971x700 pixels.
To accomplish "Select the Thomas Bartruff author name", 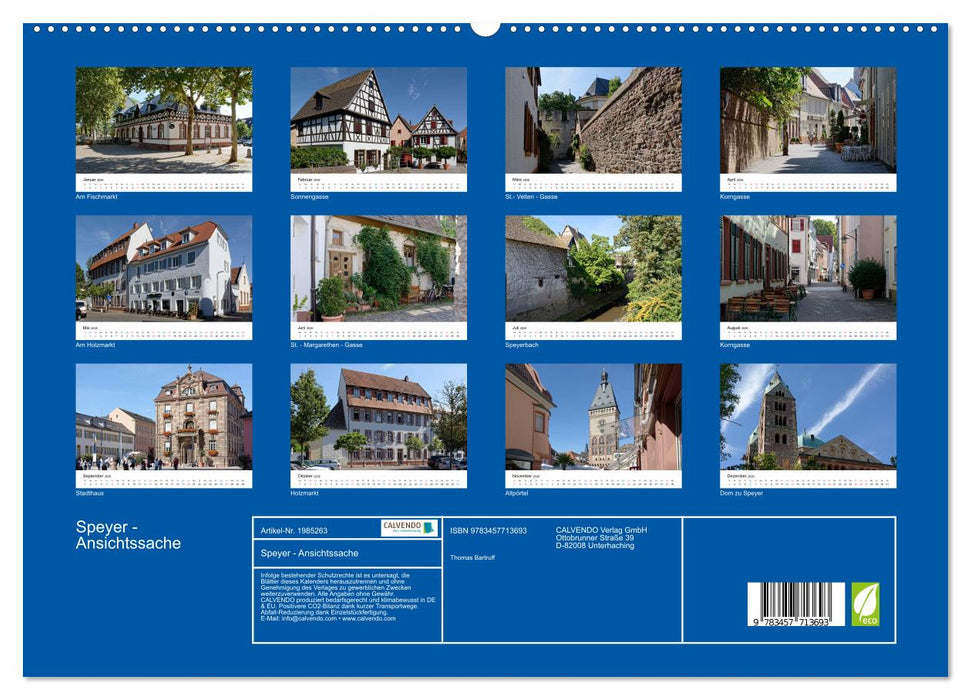I will [472, 558].
